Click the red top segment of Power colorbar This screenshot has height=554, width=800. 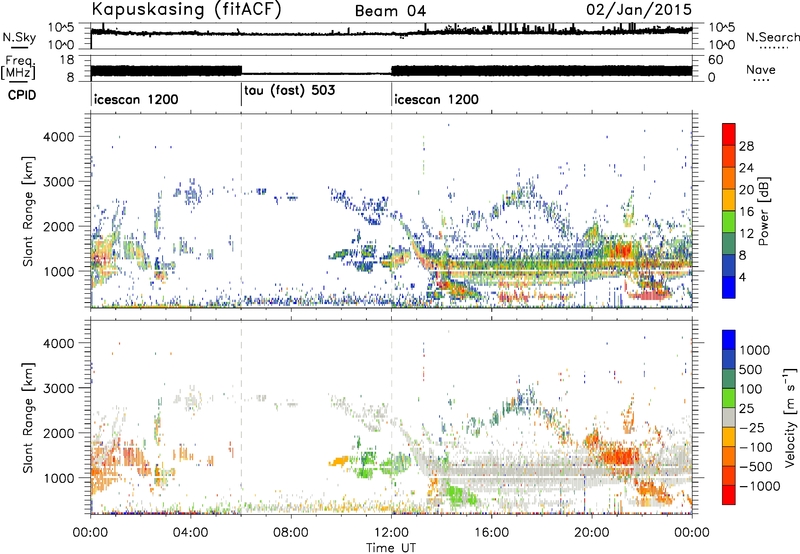click(729, 134)
